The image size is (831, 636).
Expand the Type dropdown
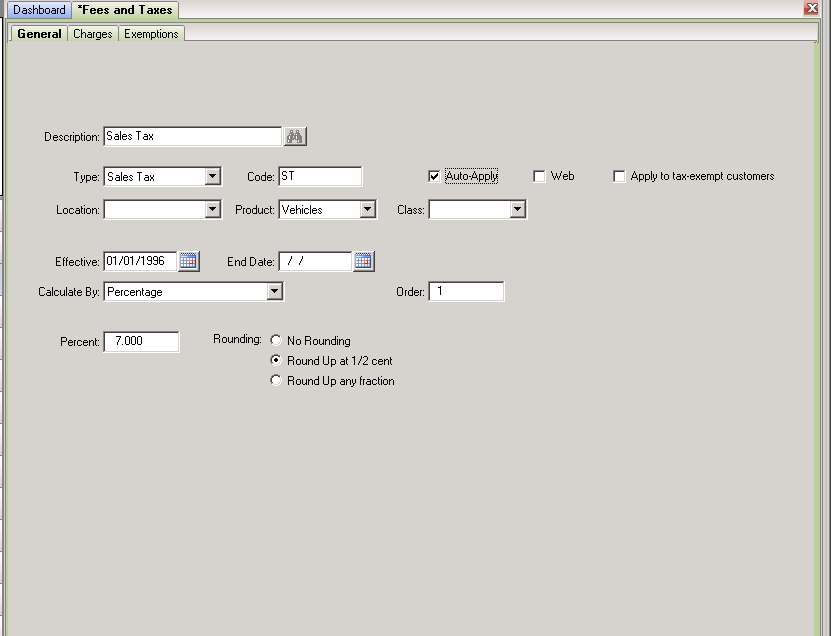click(x=213, y=176)
